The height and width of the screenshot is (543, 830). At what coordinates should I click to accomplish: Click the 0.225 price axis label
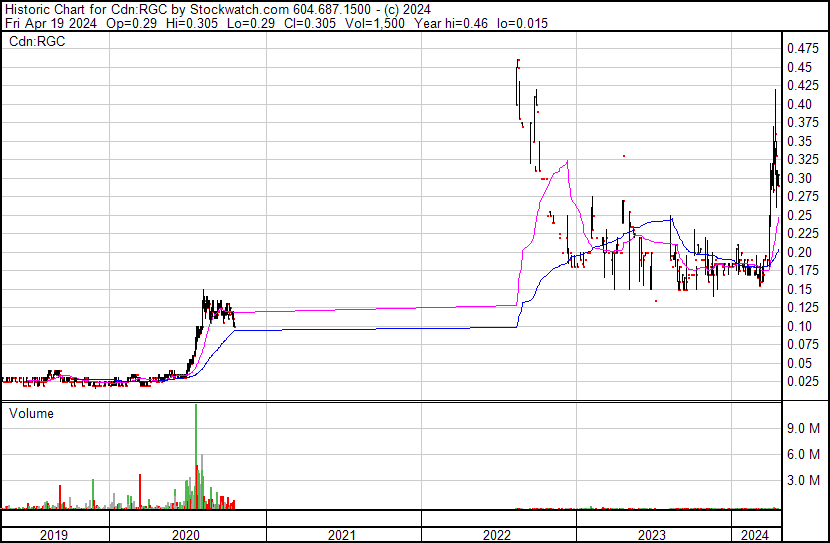pyautogui.click(x=803, y=234)
